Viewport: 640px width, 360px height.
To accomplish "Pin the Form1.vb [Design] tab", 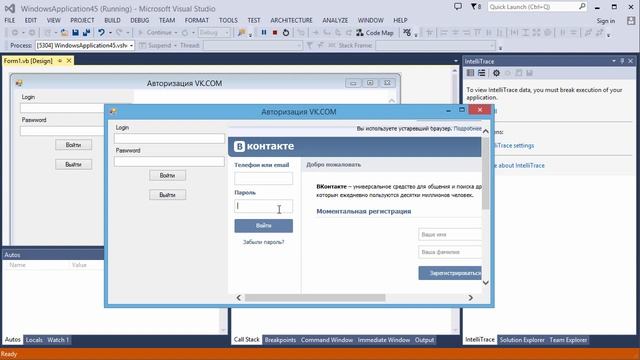I will click(x=60, y=60).
